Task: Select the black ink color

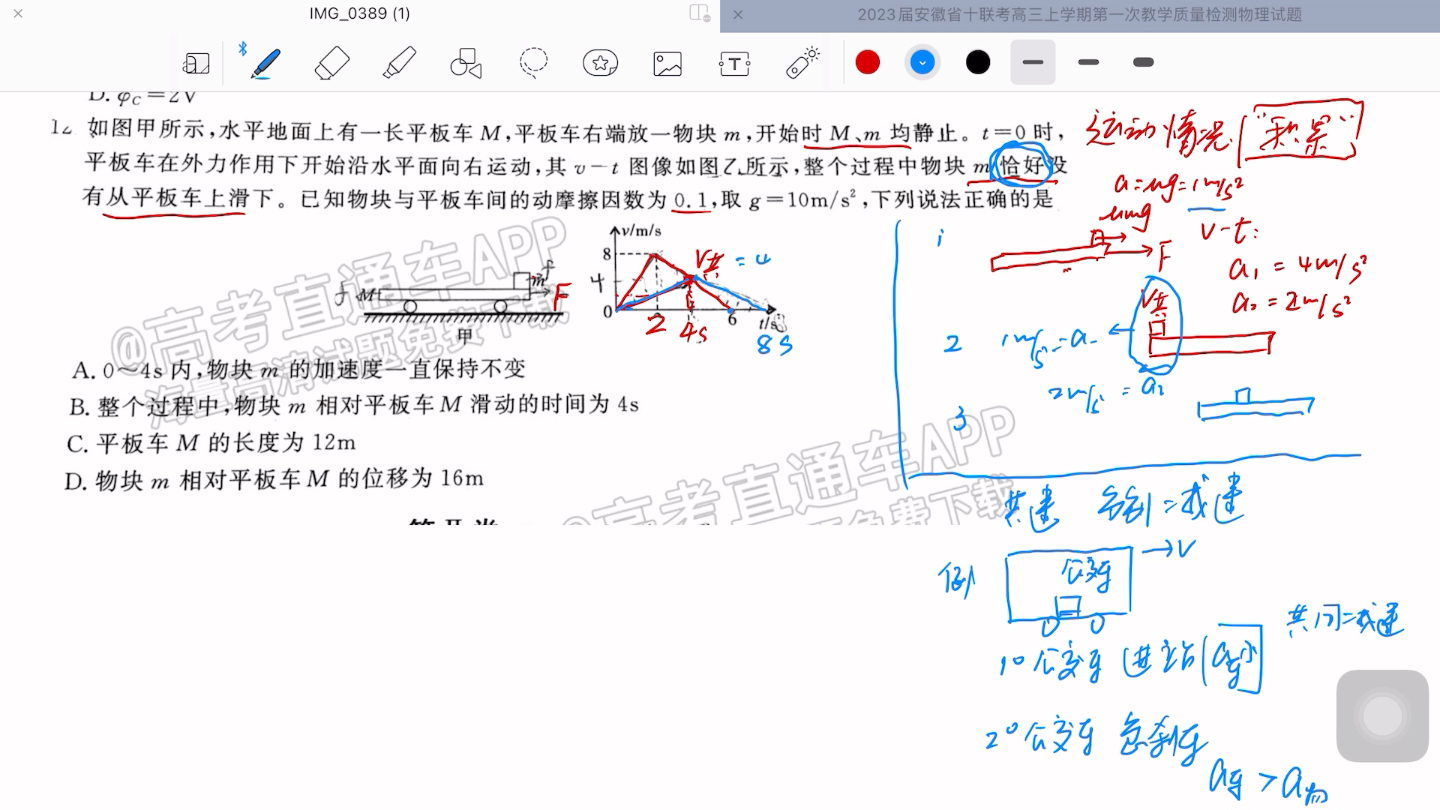Action: coord(977,62)
